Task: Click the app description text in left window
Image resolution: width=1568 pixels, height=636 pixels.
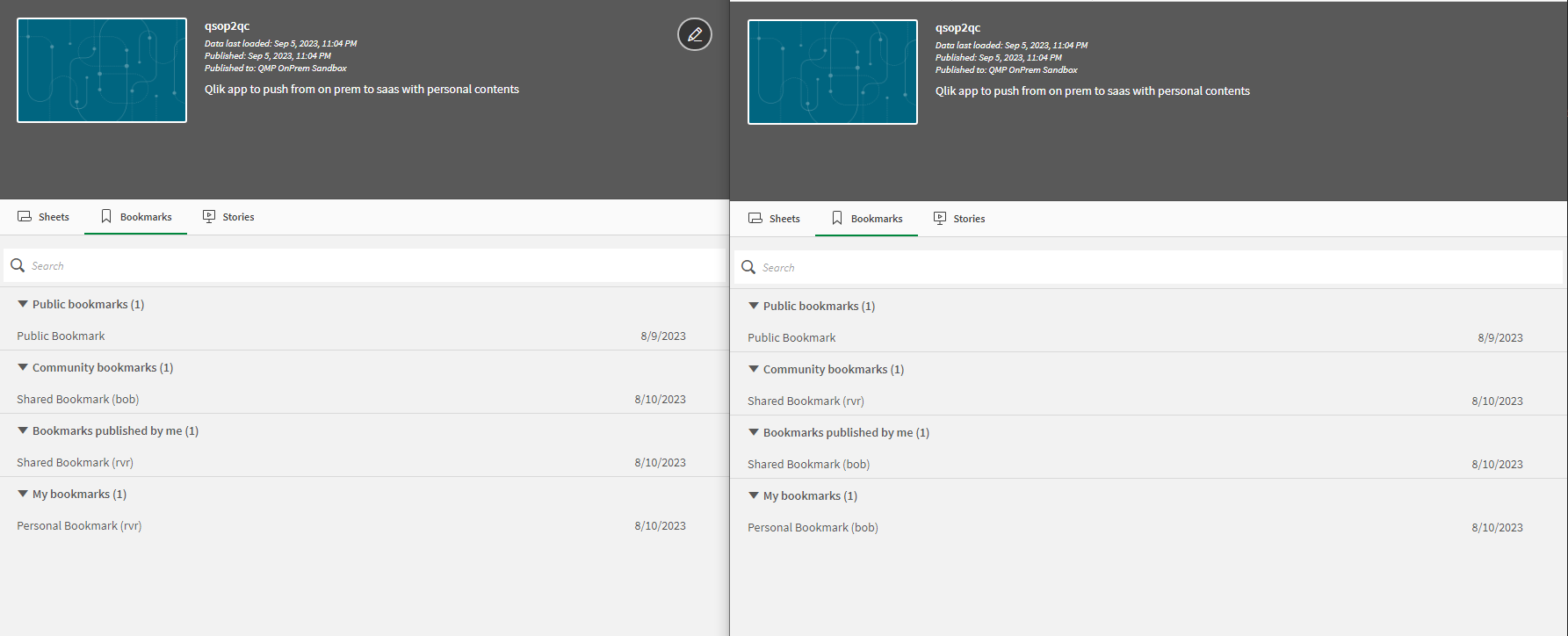Action: [362, 89]
